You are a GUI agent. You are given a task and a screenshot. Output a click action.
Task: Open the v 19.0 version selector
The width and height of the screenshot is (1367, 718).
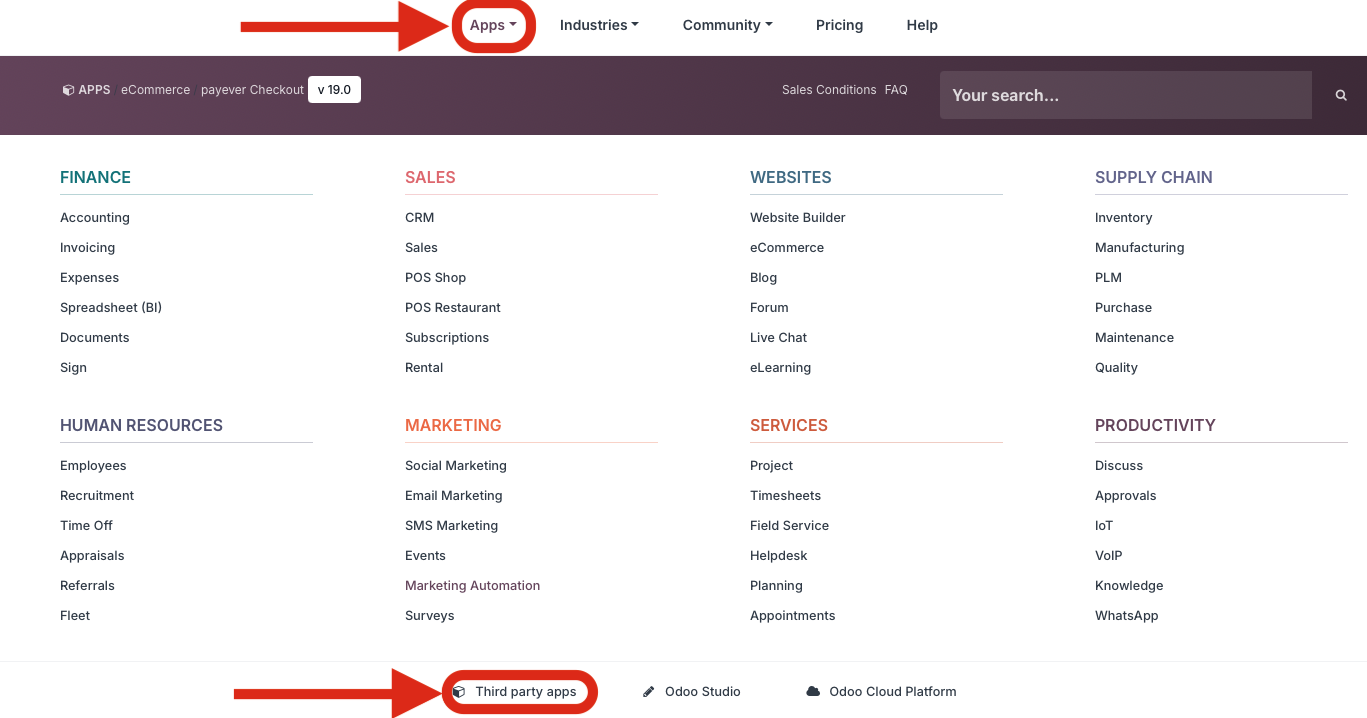(x=334, y=90)
